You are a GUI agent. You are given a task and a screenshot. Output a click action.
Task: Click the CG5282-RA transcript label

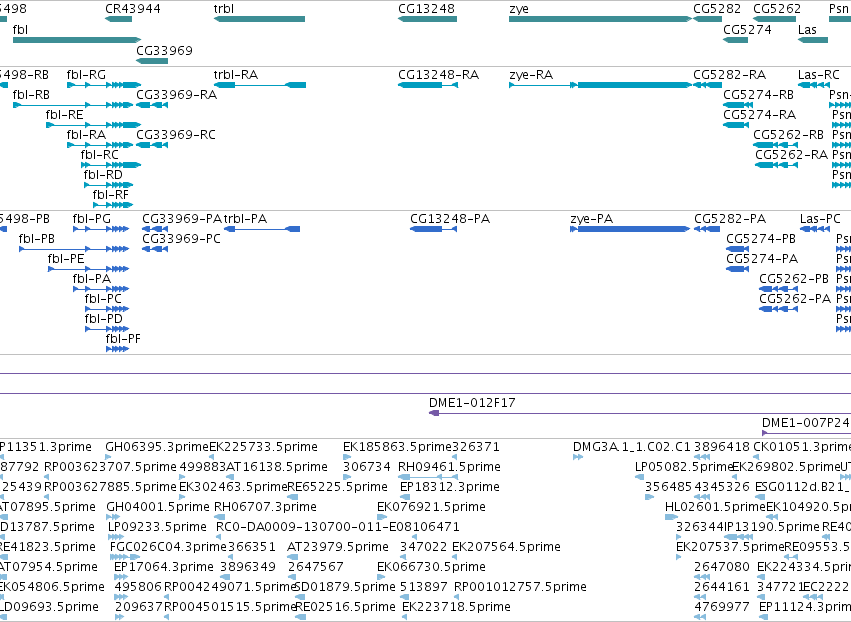[730, 75]
